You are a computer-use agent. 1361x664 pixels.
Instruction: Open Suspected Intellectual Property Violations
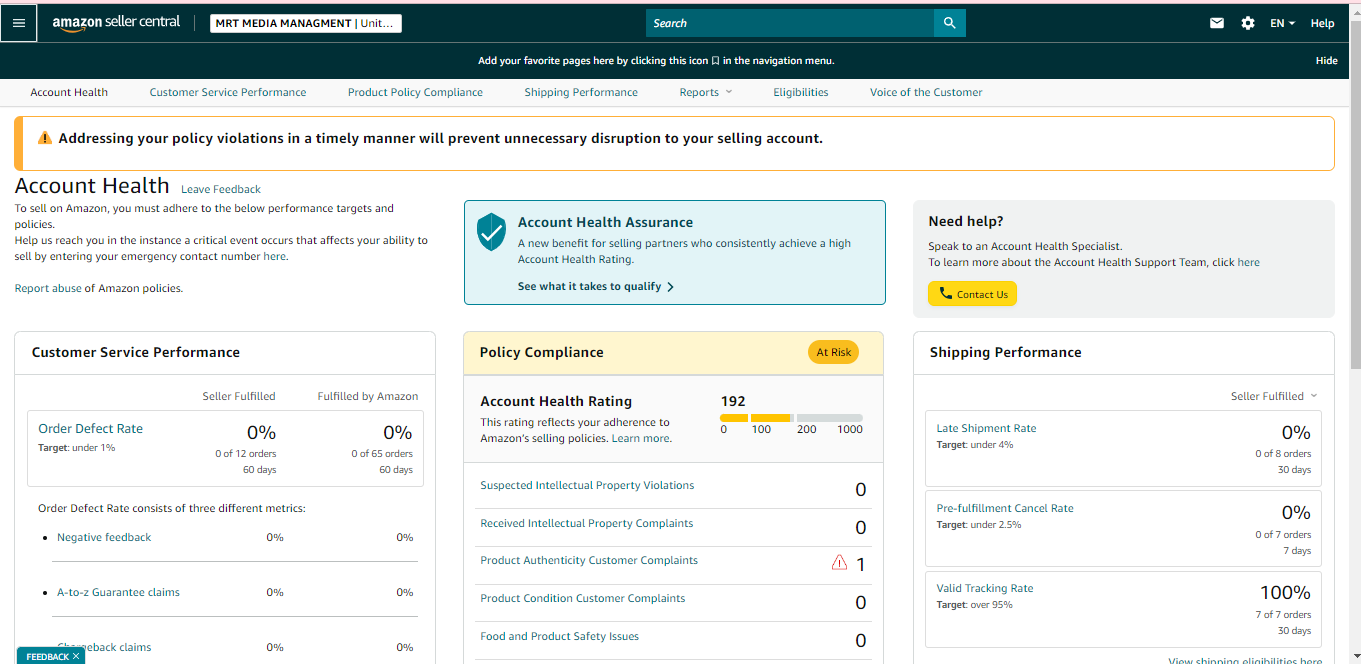(587, 485)
